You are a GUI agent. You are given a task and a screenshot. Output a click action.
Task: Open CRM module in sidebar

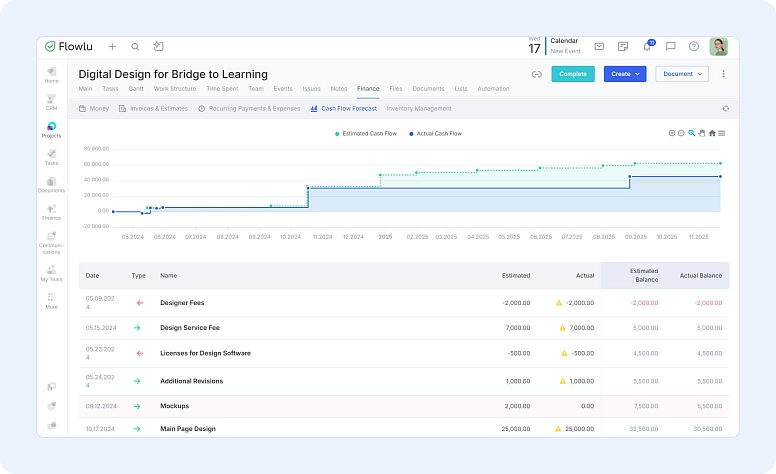[x=51, y=102]
